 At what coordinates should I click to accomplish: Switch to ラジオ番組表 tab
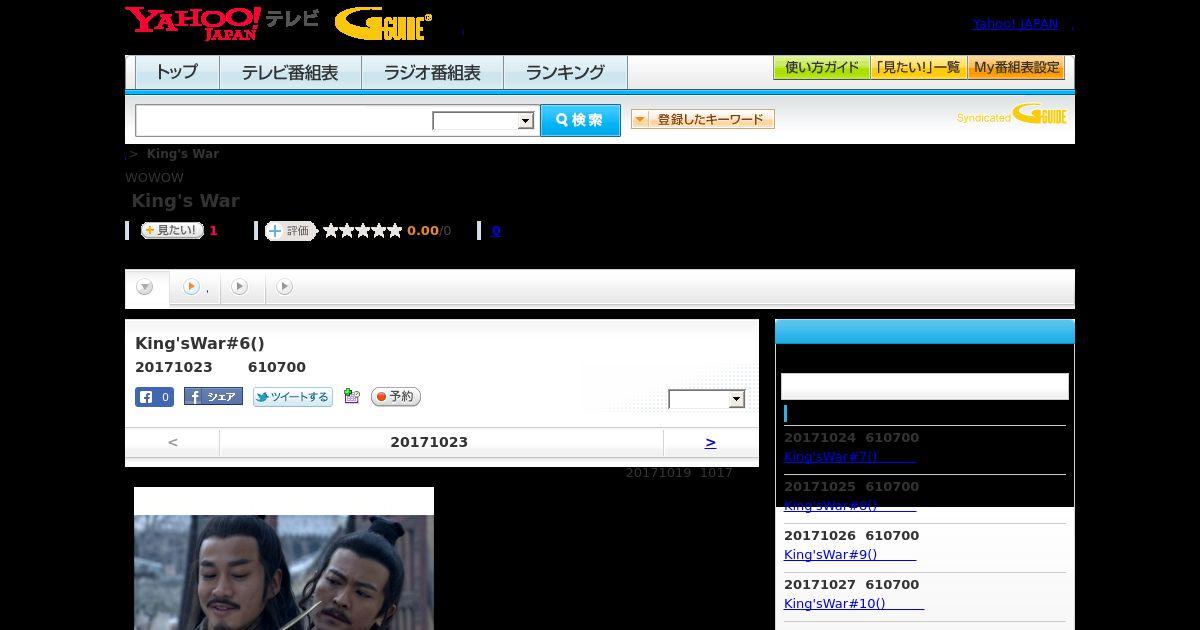tap(432, 72)
